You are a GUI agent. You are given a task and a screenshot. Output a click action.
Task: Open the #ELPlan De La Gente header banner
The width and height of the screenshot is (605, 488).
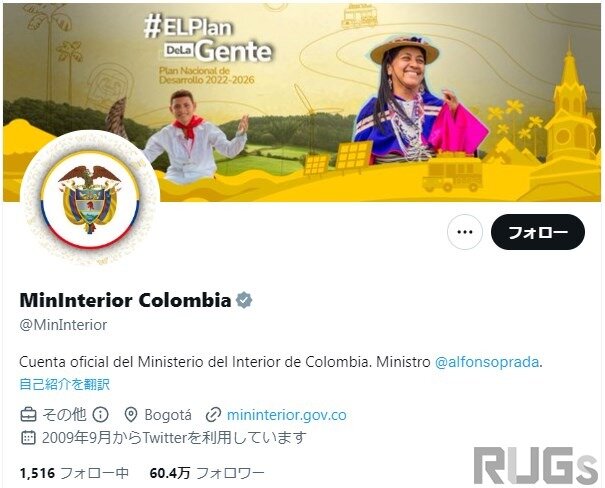pos(302,102)
